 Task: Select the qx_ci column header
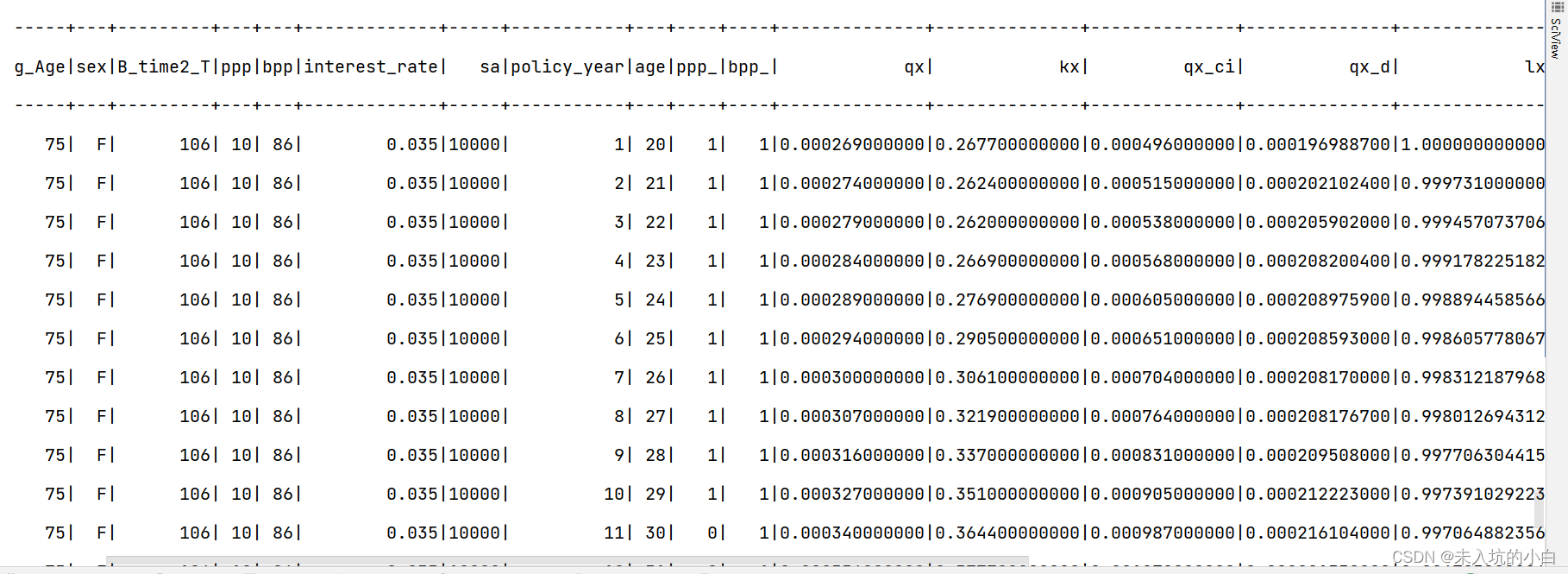click(1210, 67)
